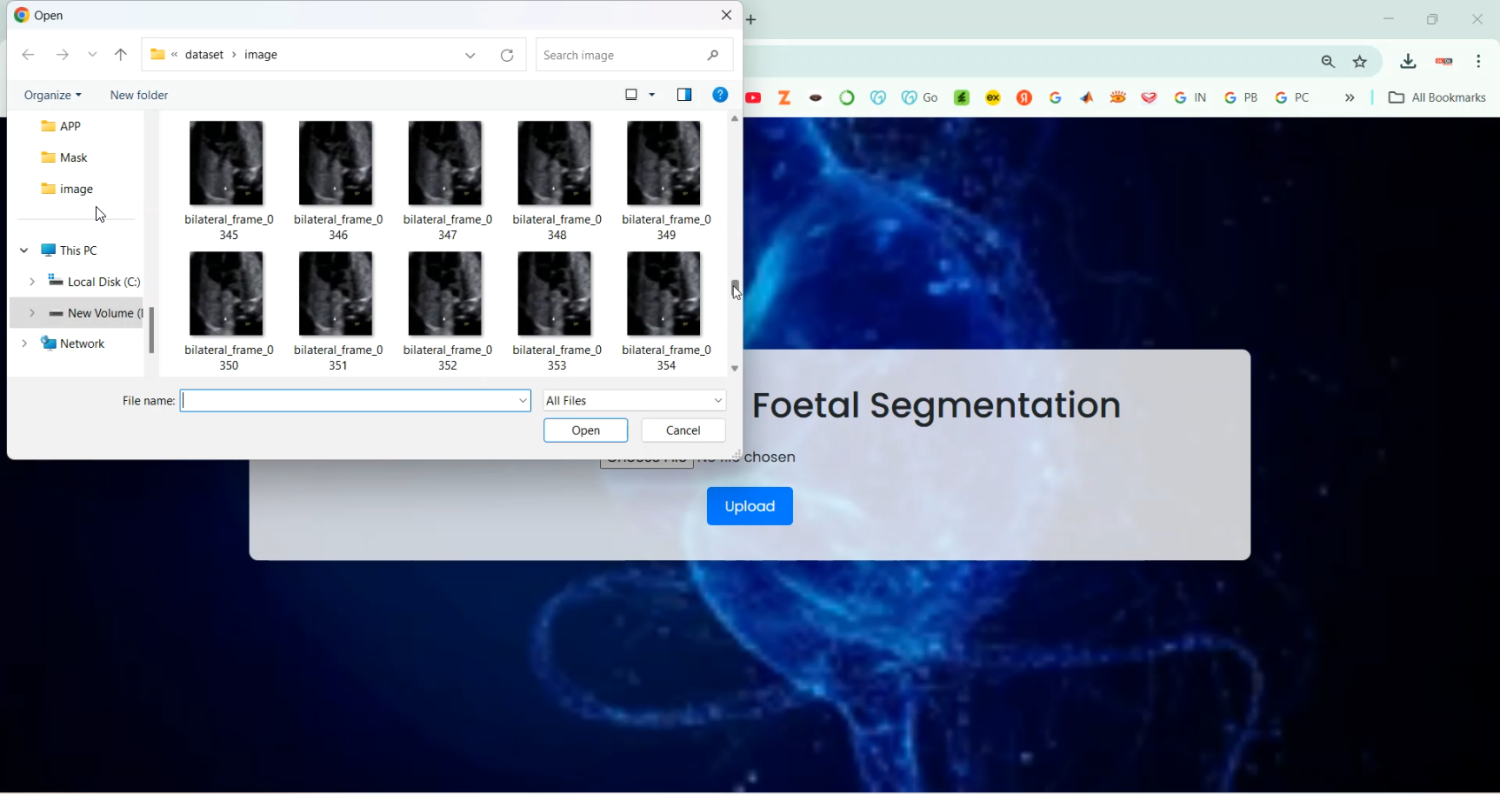Toggle the preview pane icon
The width and height of the screenshot is (1500, 794).
pyautogui.click(x=684, y=95)
